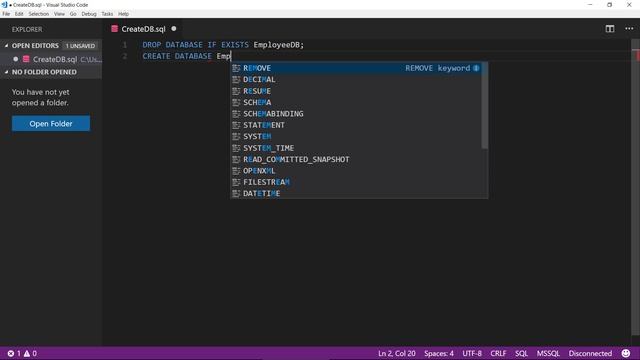The width and height of the screenshot is (640, 360).
Task: Click the keyword icon beside SCHEMA suggestion
Action: [x=236, y=102]
